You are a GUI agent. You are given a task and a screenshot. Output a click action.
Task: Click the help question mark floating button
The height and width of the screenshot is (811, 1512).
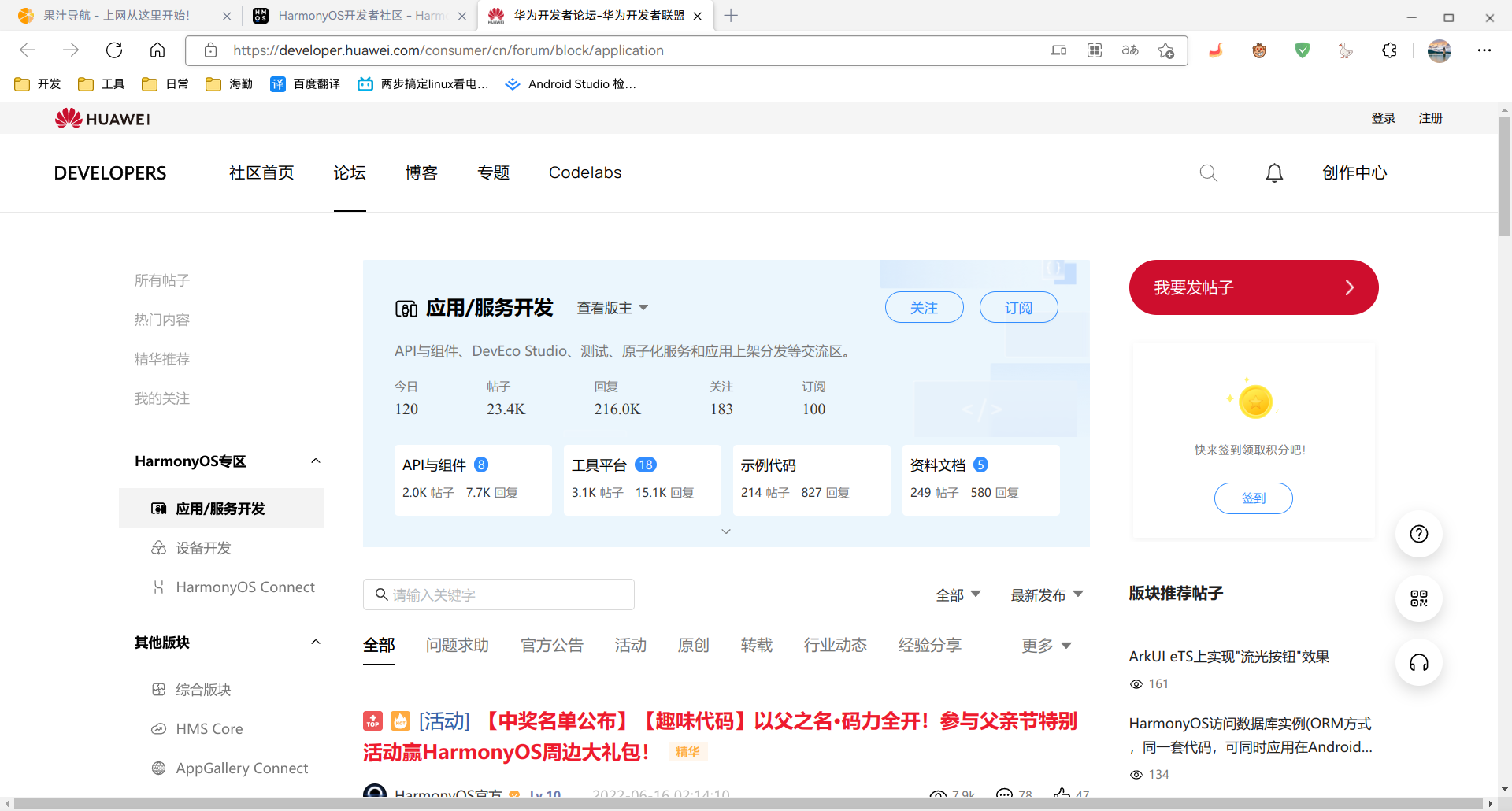1418,535
